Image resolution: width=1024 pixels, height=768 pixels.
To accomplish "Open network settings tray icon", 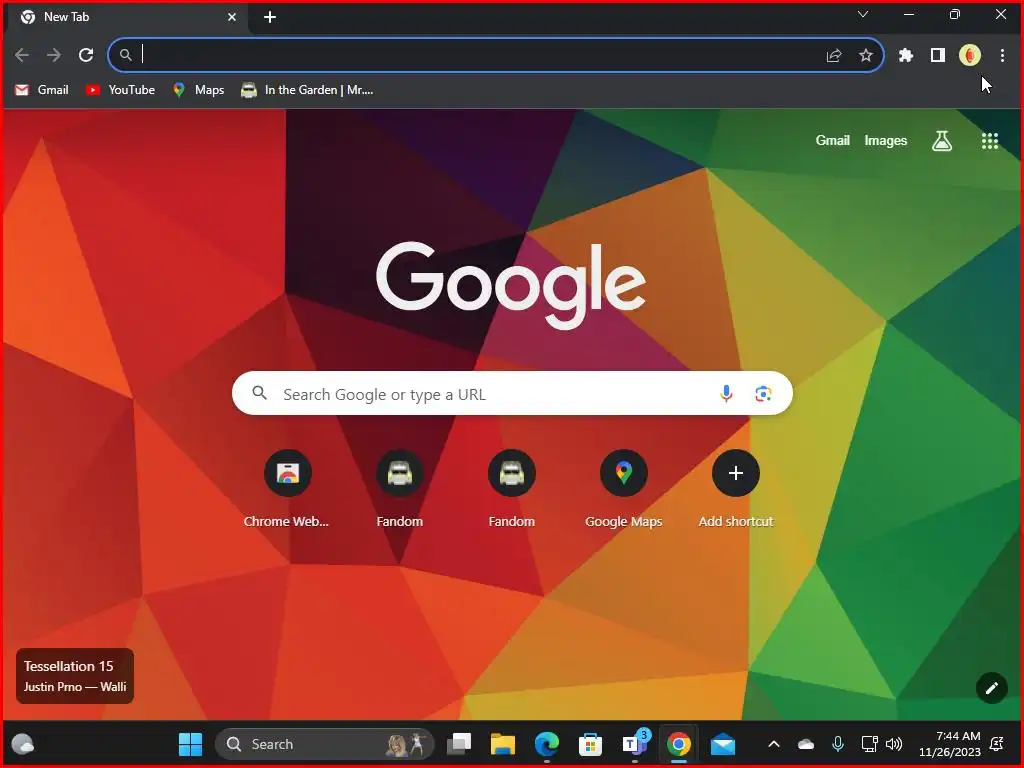I will [869, 744].
